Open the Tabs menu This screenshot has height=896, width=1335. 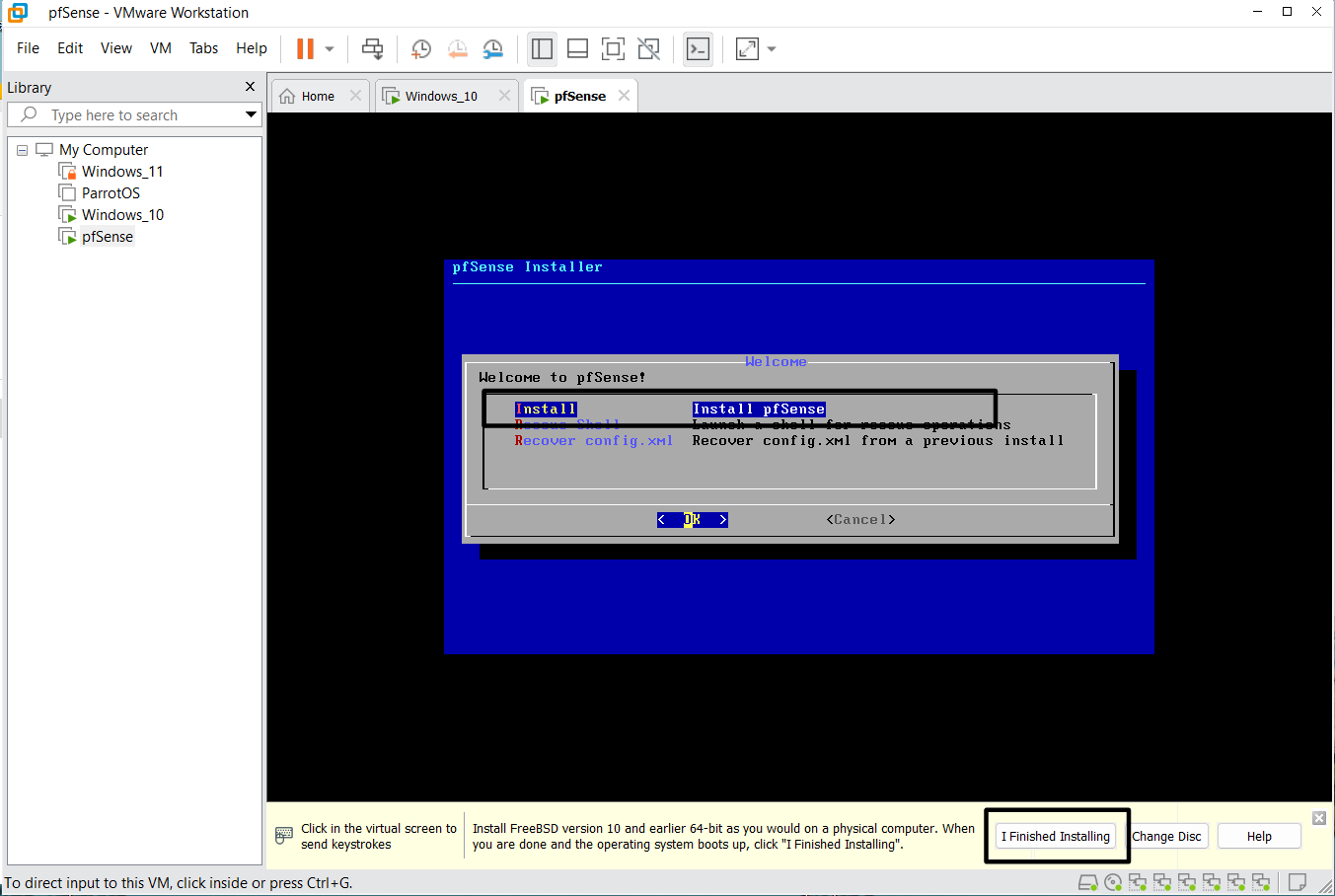[204, 48]
